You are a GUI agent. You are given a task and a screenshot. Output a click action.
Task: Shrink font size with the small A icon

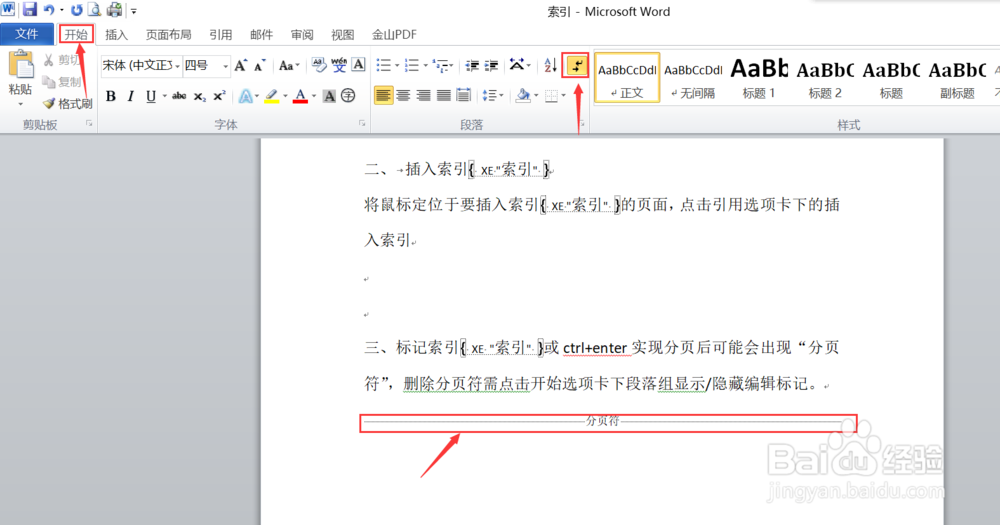(260, 65)
